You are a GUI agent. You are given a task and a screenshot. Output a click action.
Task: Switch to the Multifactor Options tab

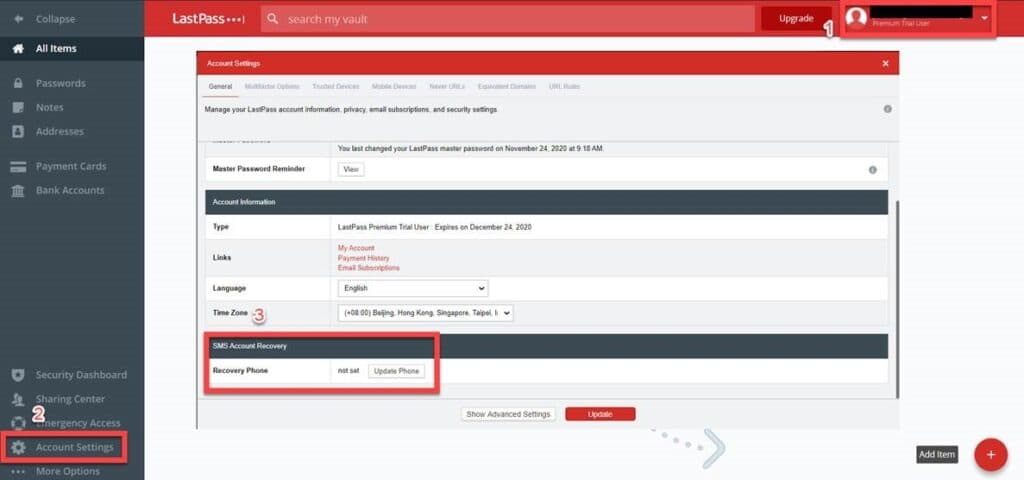(272, 87)
